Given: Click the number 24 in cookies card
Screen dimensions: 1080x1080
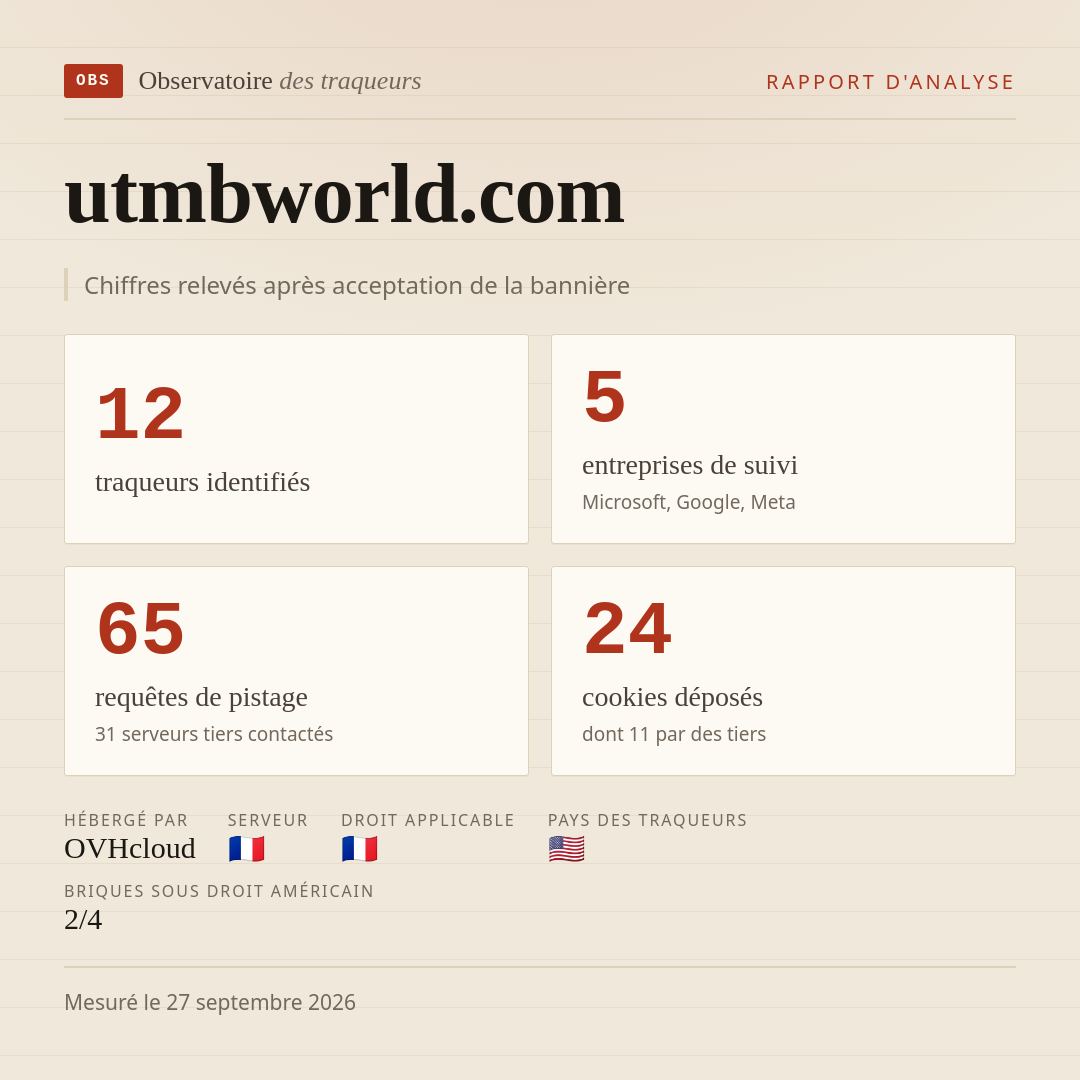Looking at the screenshot, I should [627, 629].
